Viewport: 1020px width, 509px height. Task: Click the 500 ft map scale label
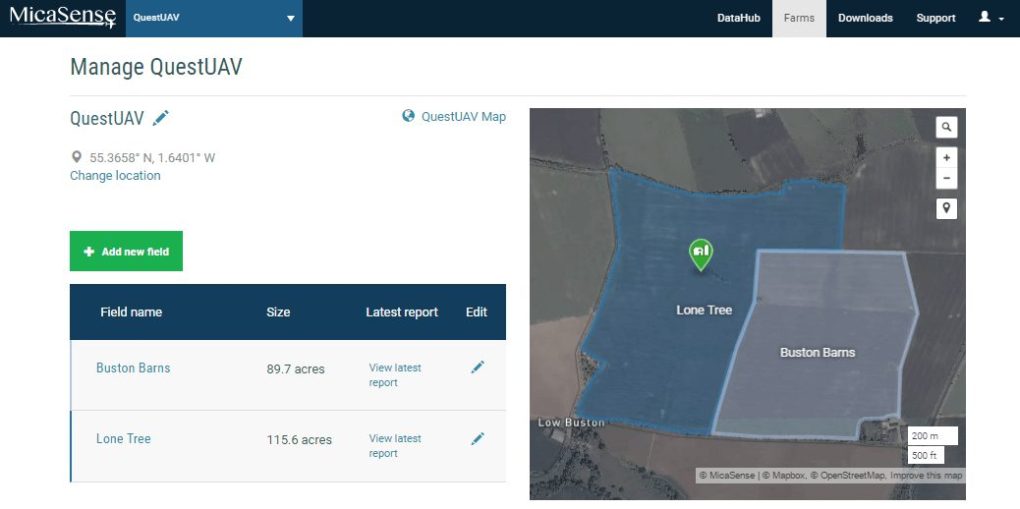point(926,455)
